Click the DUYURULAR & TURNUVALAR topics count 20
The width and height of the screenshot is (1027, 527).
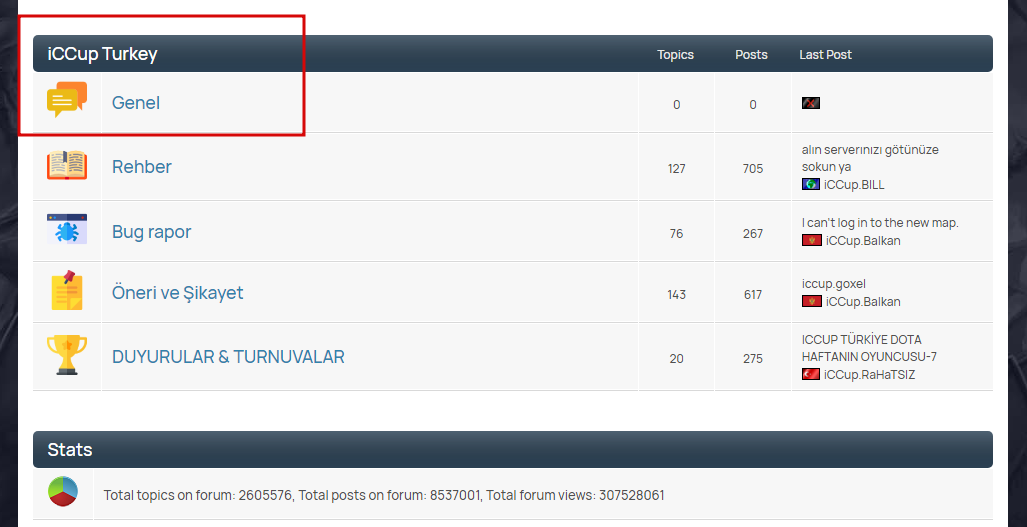click(x=677, y=359)
